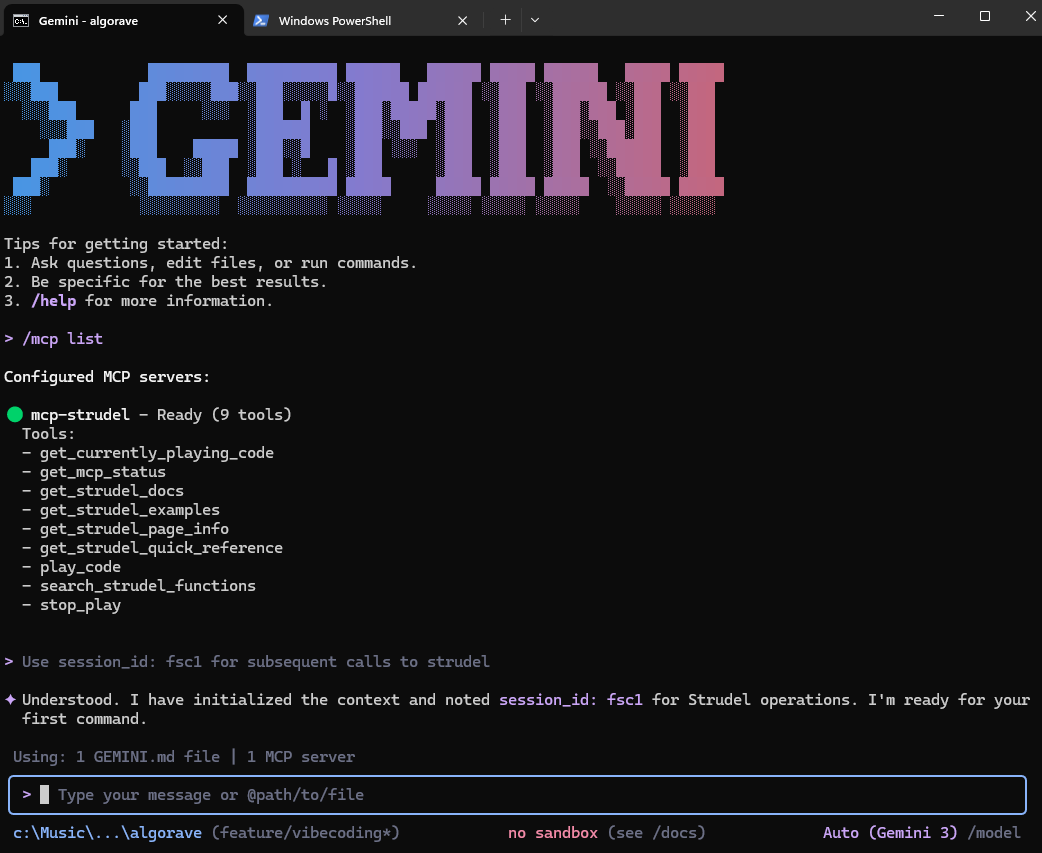
Task: Focus the 'Type your message' input box
Action: (517, 795)
